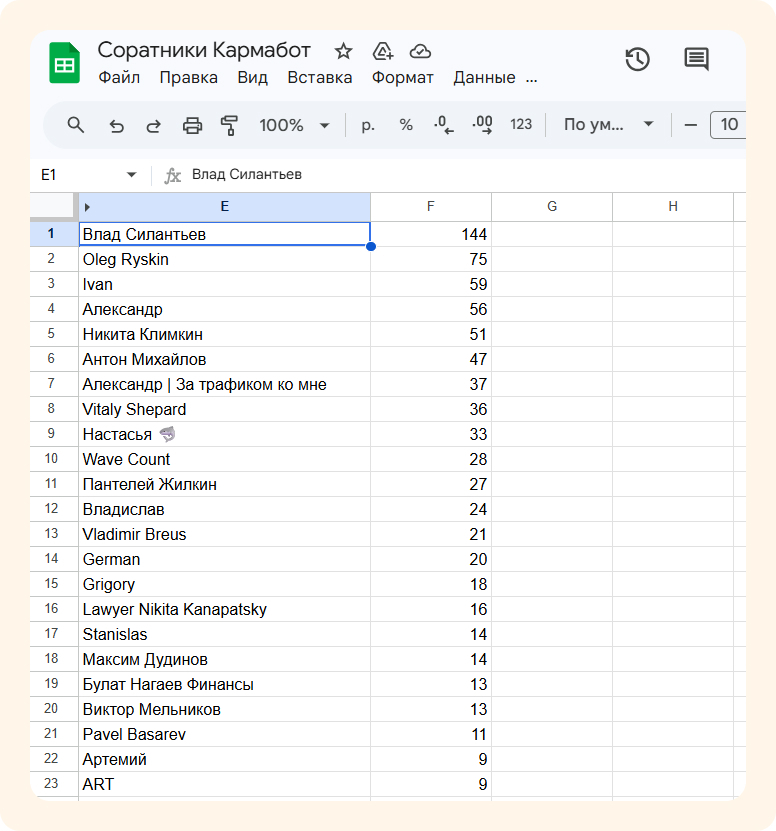
Task: Click the search magnifier in toolbar
Action: click(x=76, y=125)
